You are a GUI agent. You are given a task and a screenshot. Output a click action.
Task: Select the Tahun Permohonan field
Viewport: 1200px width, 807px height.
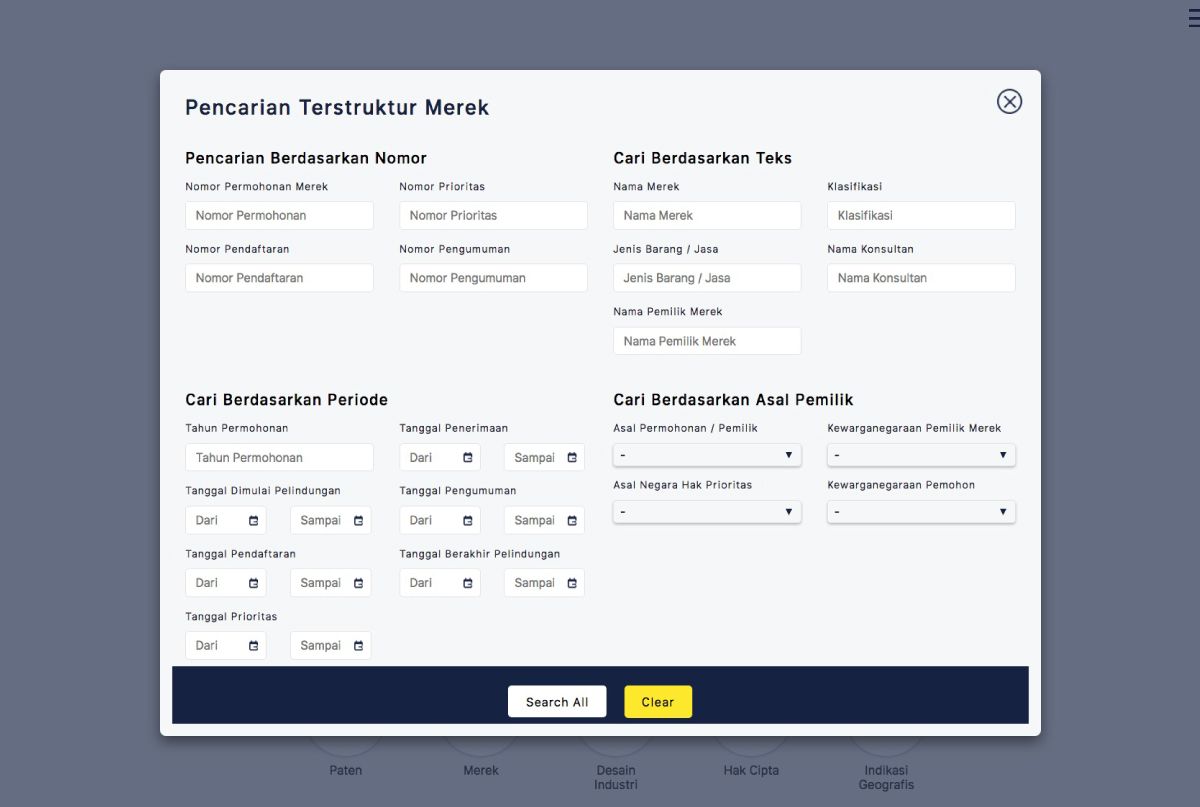click(279, 458)
